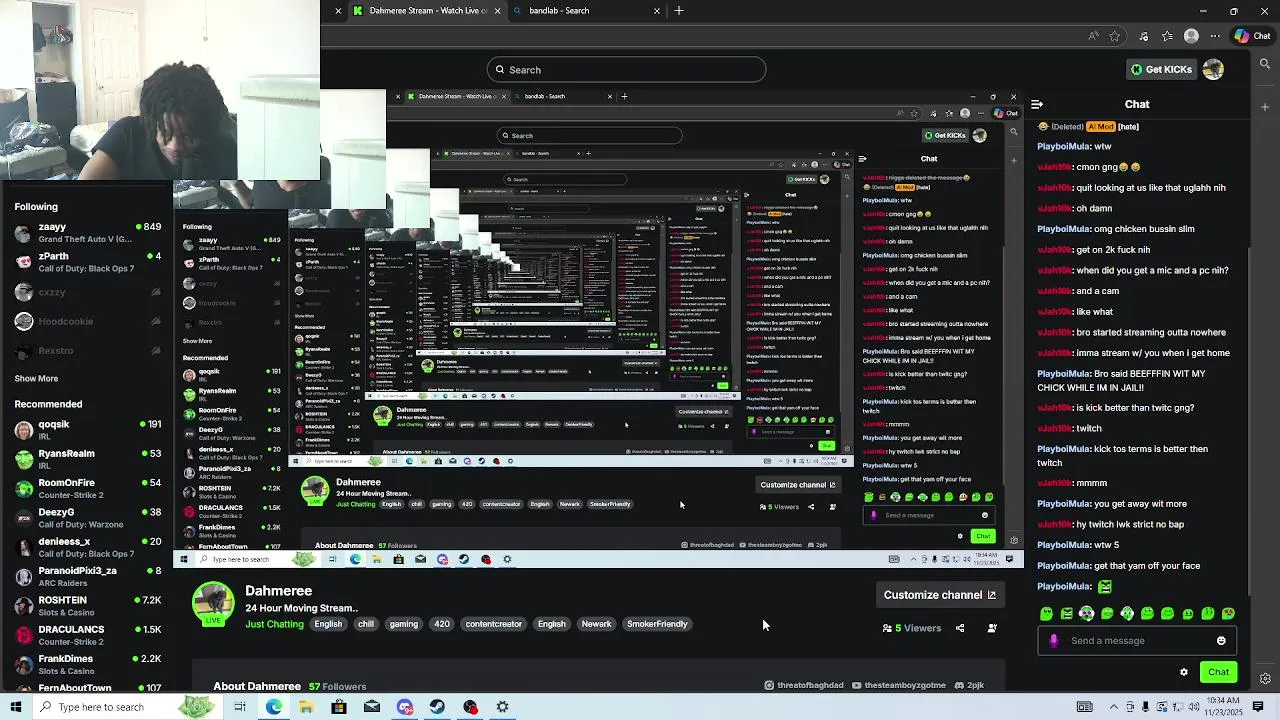Select the chill stream tag

(x=366, y=624)
